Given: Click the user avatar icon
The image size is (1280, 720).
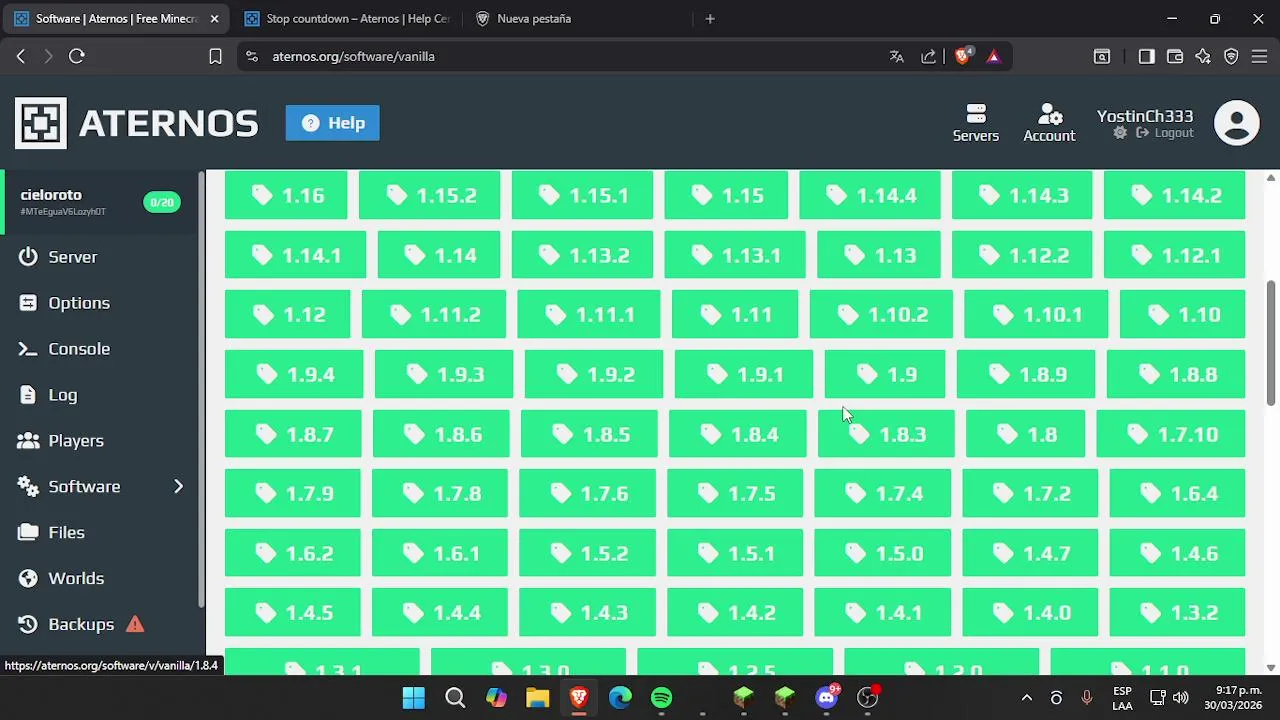Looking at the screenshot, I should click(1237, 123).
